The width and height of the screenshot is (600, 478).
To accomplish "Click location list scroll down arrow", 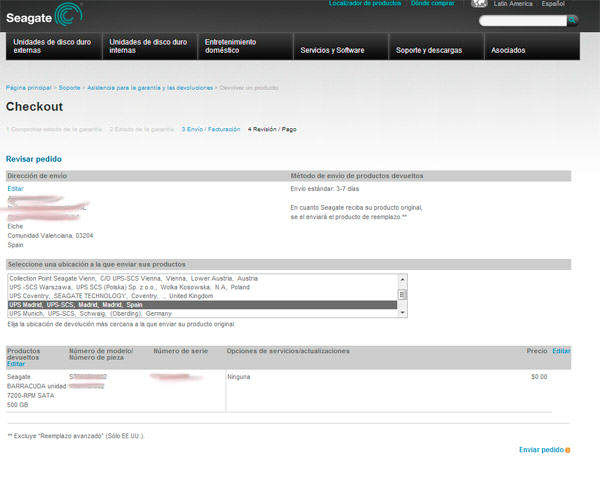I will click(x=402, y=313).
